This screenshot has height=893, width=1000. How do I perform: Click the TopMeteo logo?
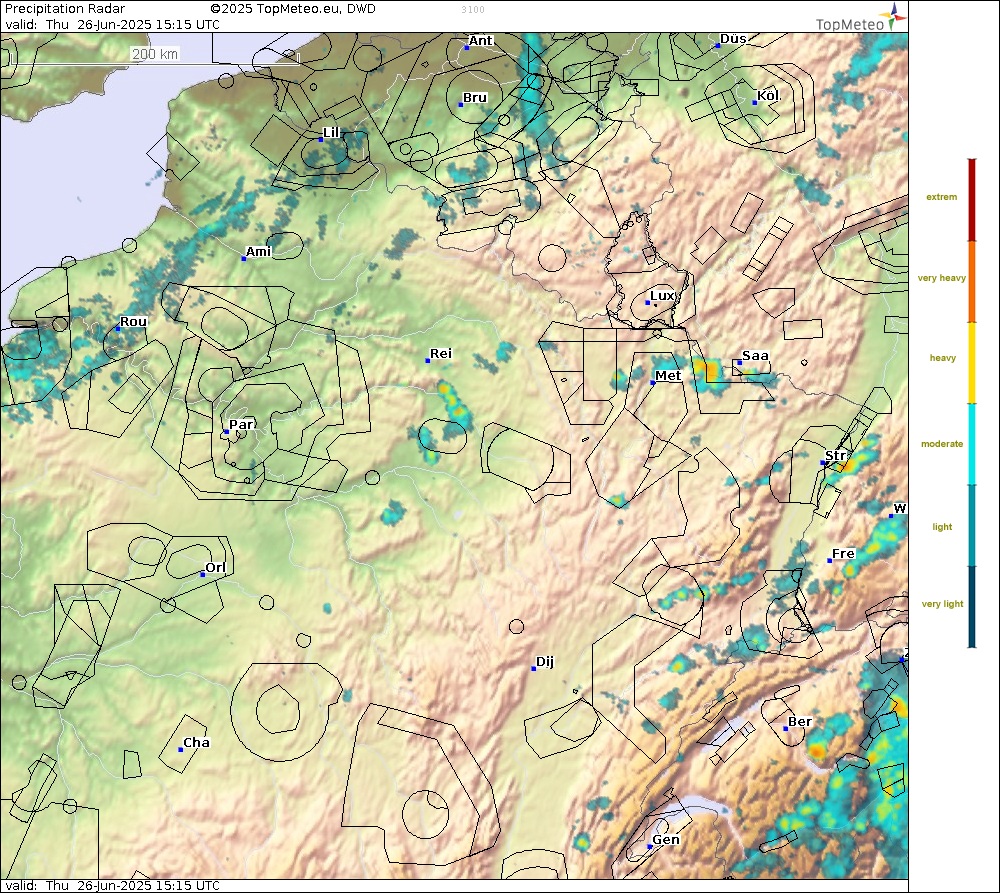coord(860,18)
